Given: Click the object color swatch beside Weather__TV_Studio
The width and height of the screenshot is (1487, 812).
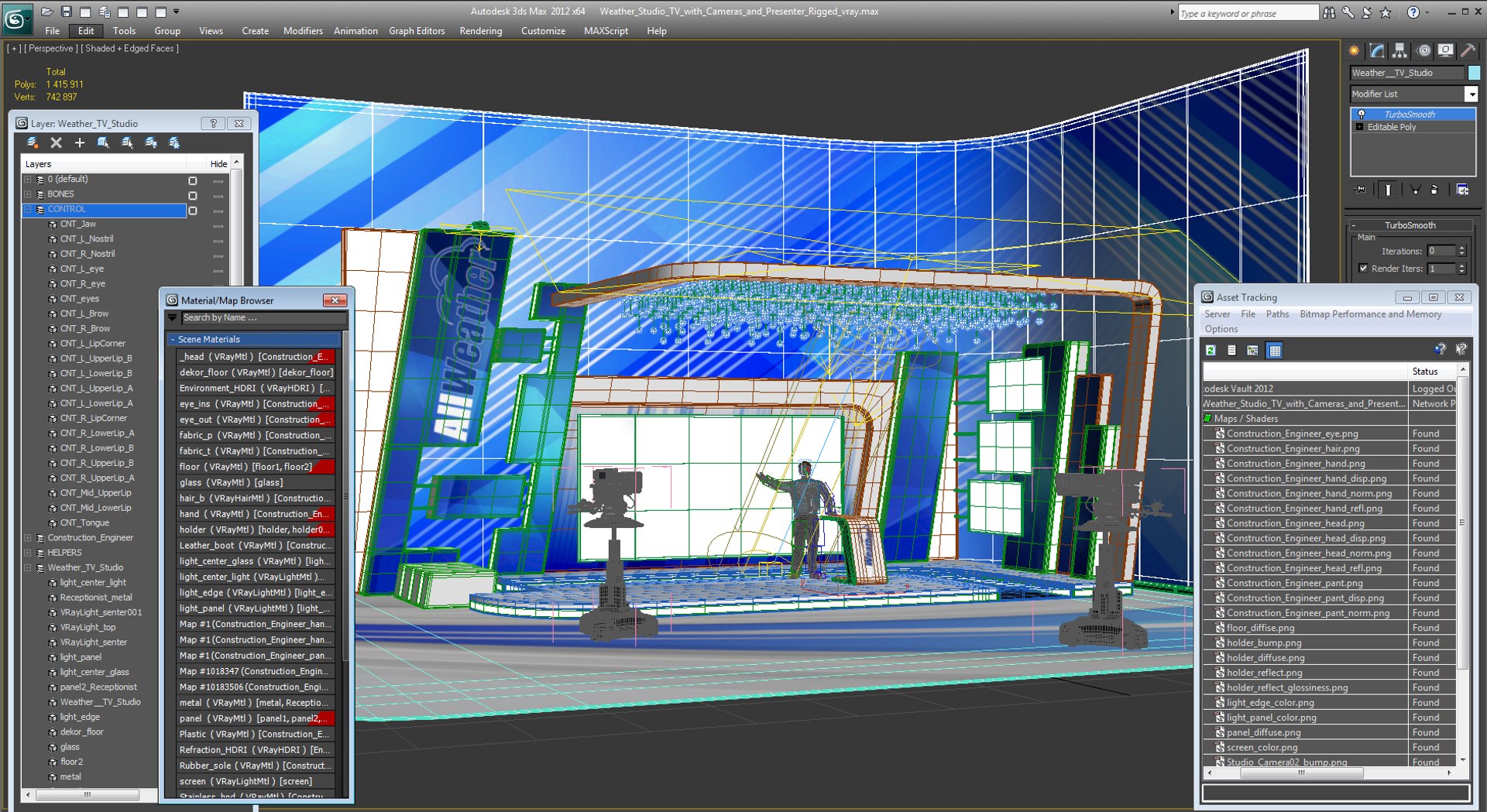Looking at the screenshot, I should point(1474,73).
